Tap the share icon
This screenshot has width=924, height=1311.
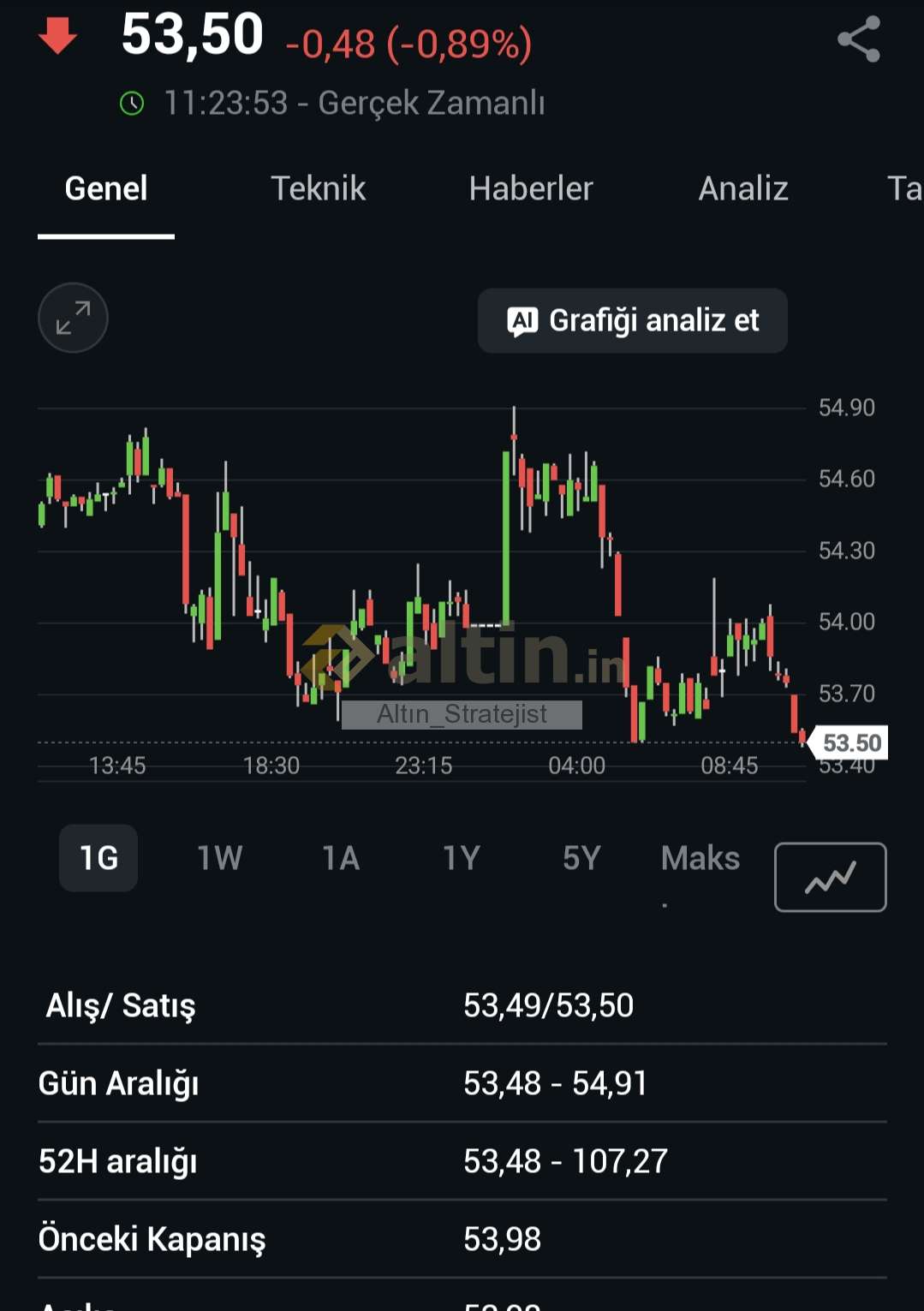point(858,39)
